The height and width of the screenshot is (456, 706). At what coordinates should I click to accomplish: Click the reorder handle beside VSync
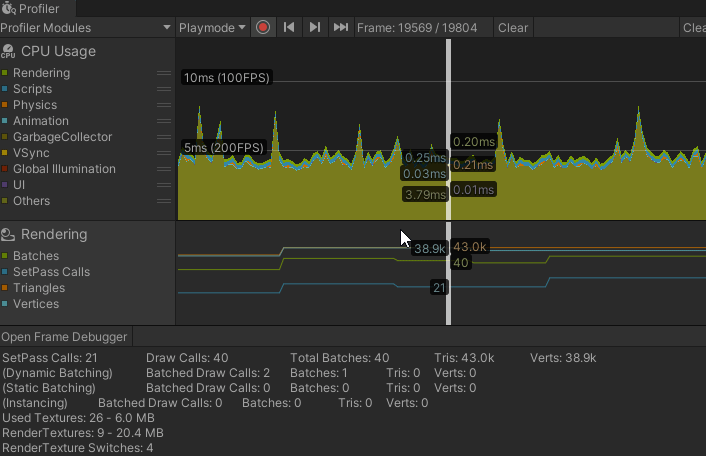pyautogui.click(x=164, y=153)
